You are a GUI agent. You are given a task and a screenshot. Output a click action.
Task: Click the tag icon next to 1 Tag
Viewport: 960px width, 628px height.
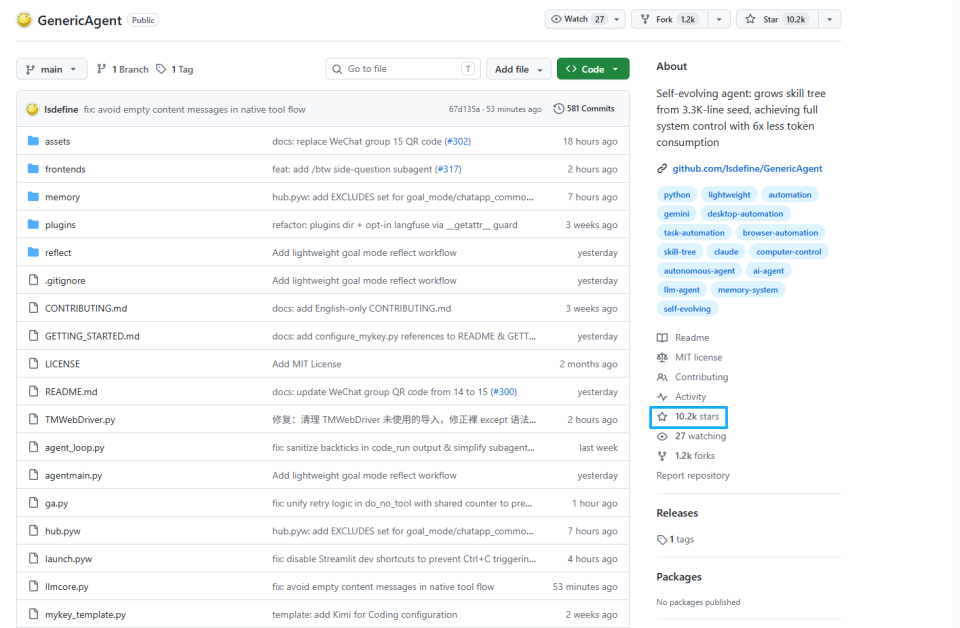tap(161, 69)
